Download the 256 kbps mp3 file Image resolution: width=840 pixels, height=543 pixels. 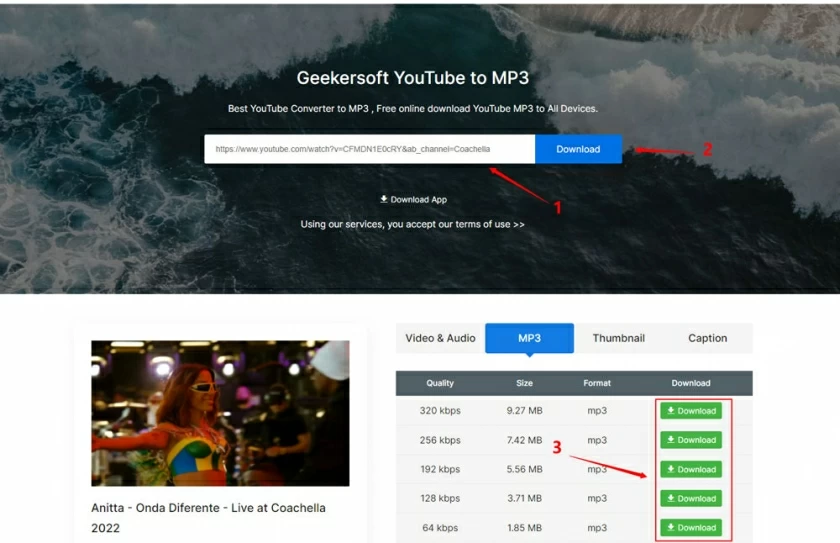click(x=691, y=440)
